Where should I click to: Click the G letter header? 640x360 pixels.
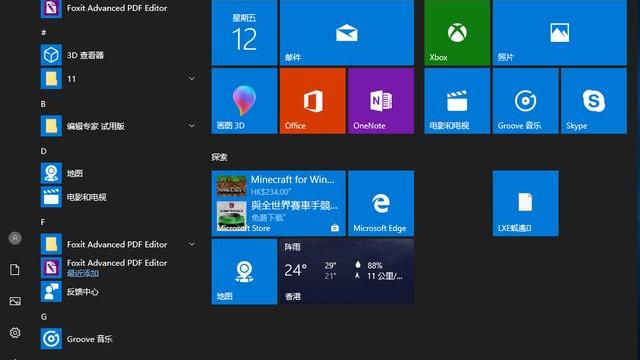43,316
